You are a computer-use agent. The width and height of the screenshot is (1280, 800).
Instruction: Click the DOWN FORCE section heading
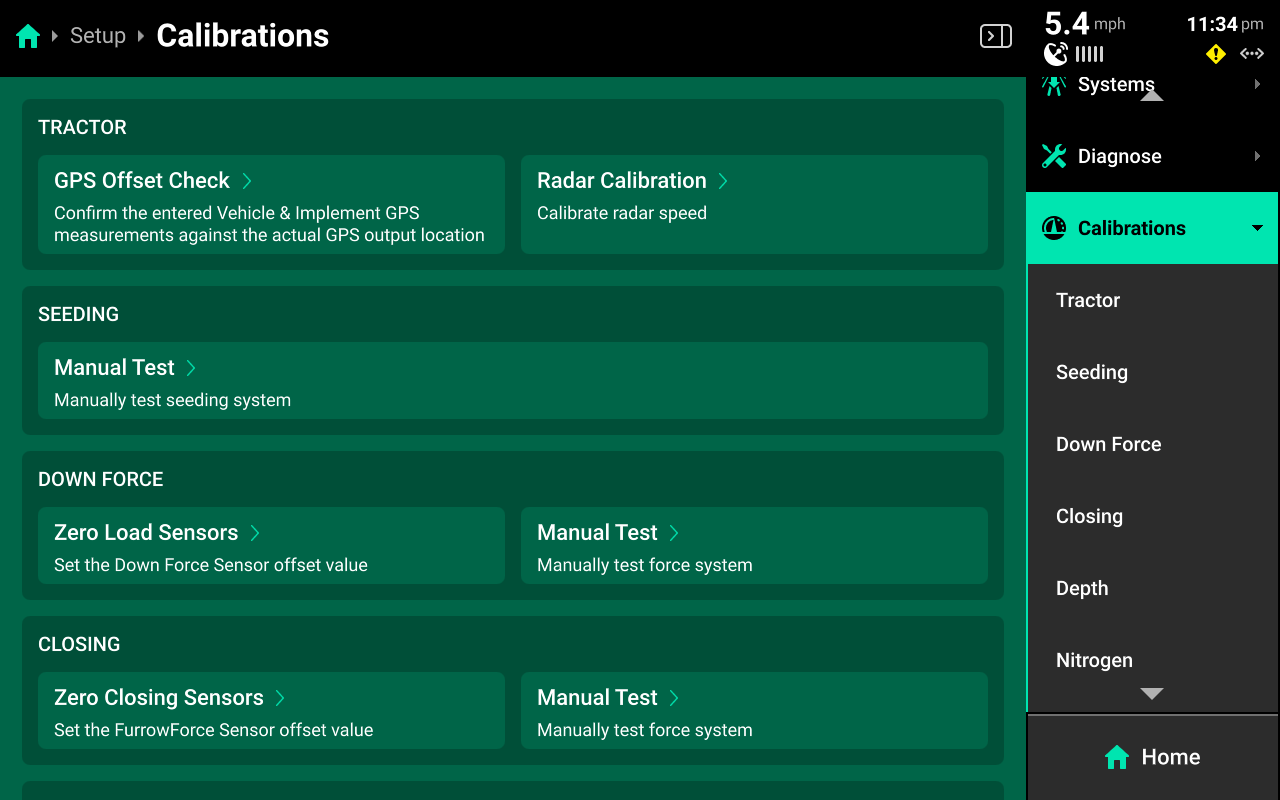(x=100, y=479)
